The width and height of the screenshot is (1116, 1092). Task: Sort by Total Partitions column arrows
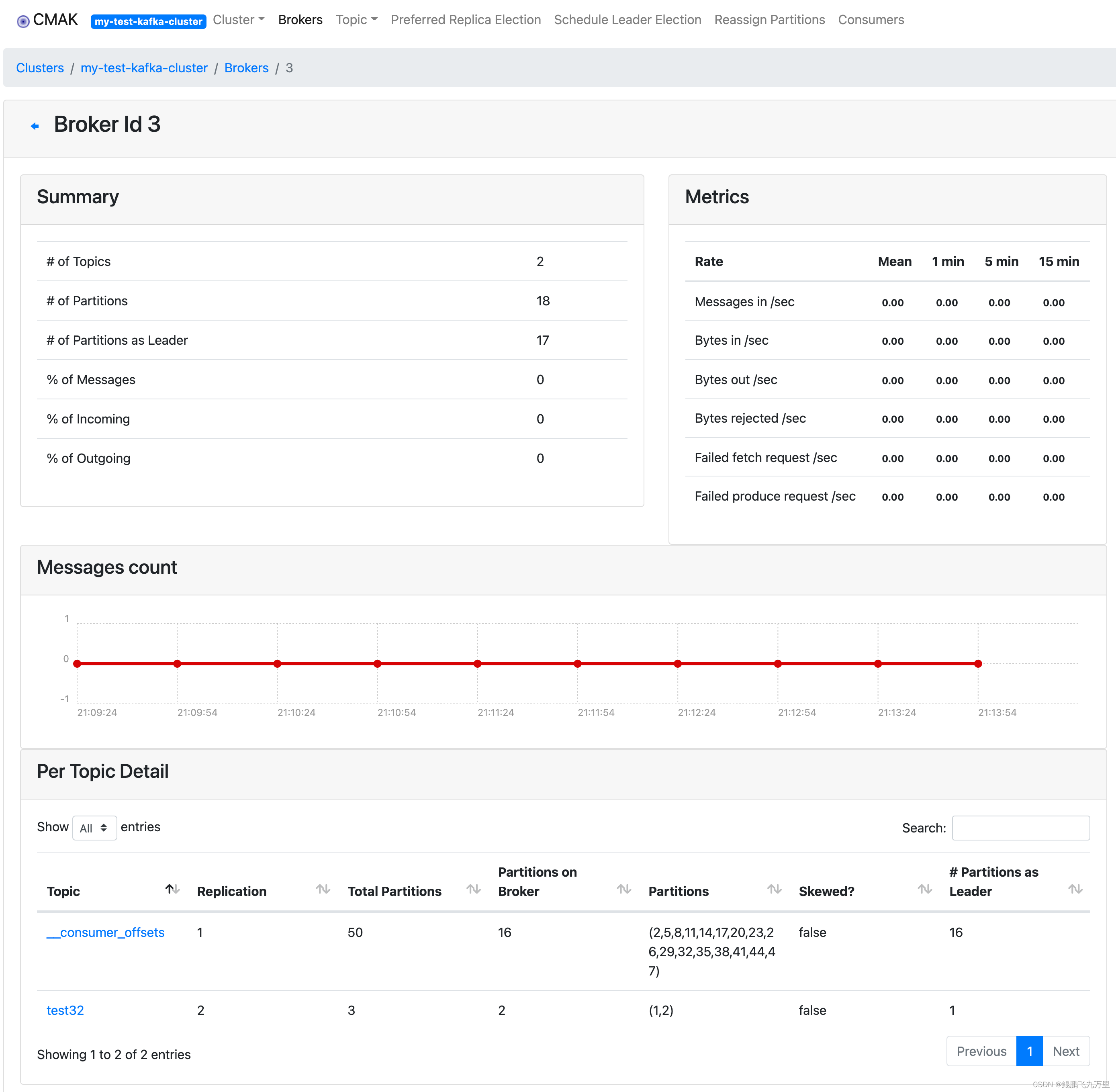click(473, 889)
